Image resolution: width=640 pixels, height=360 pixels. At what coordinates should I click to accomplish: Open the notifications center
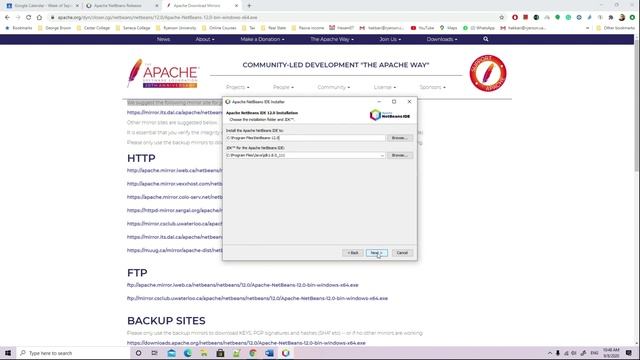click(629, 353)
